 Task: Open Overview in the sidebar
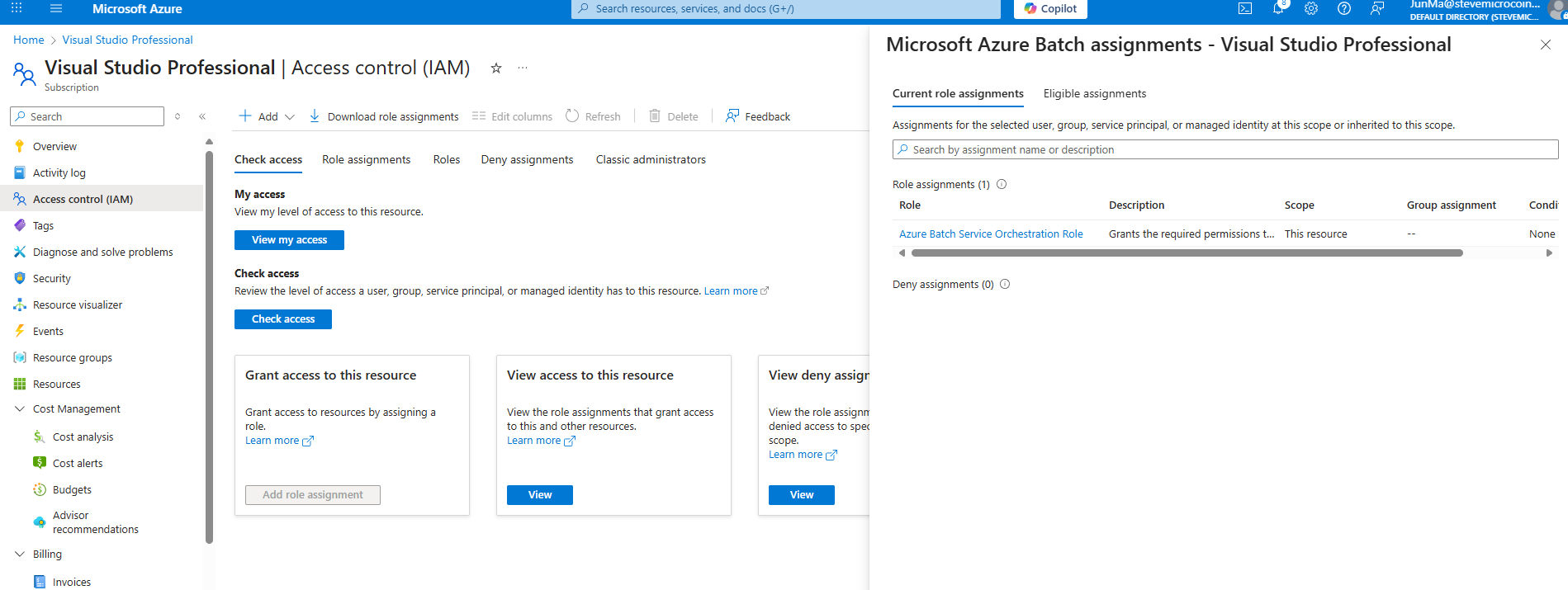pyautogui.click(x=54, y=146)
